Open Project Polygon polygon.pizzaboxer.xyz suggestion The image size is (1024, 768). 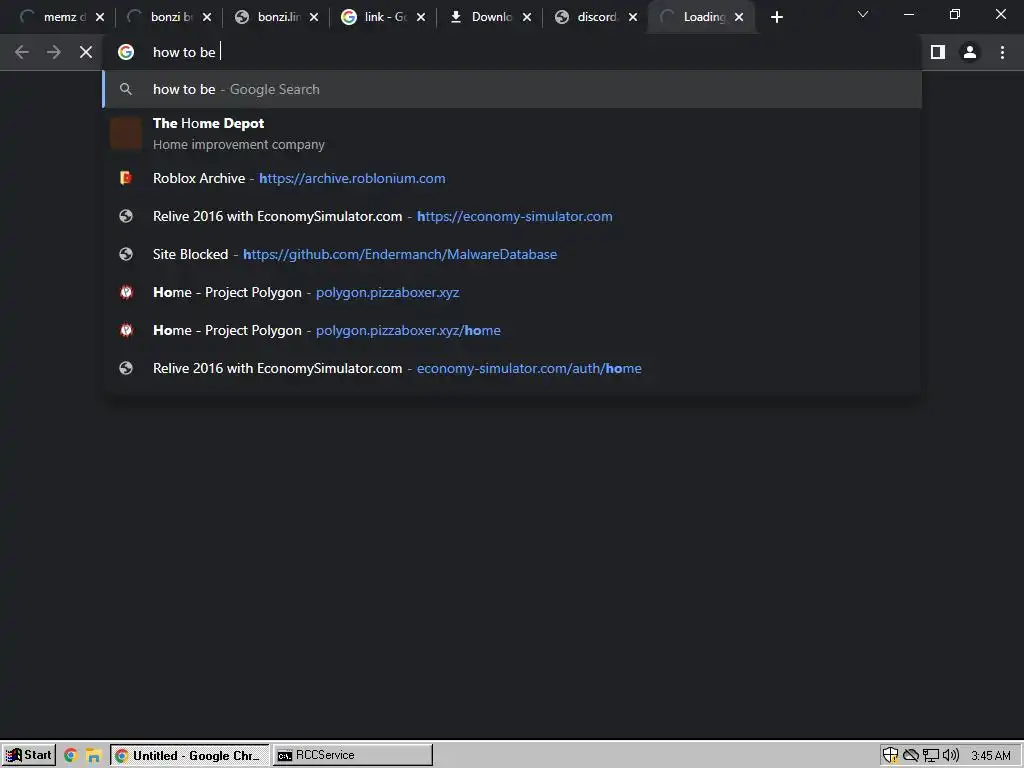512,292
